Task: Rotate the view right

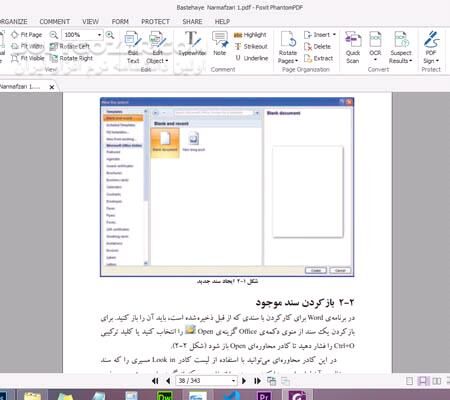Action: (71, 58)
